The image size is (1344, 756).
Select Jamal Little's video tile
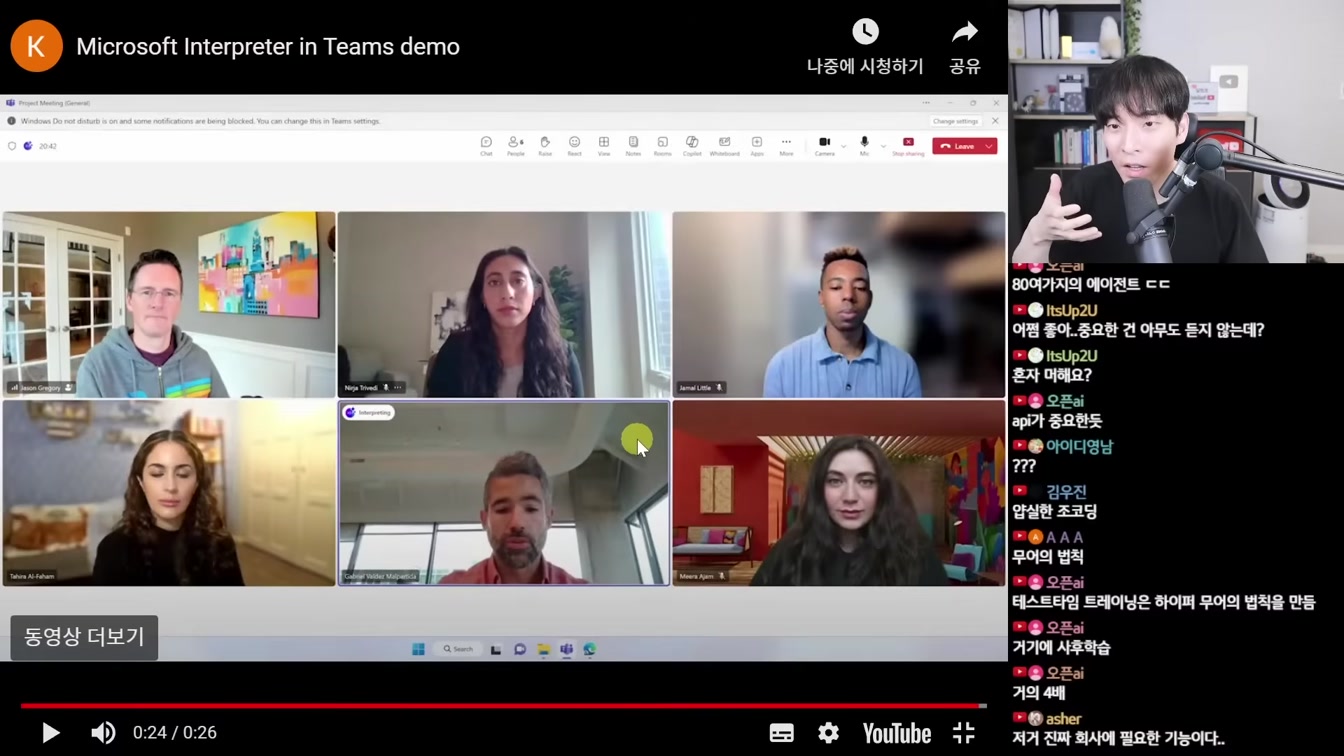839,304
